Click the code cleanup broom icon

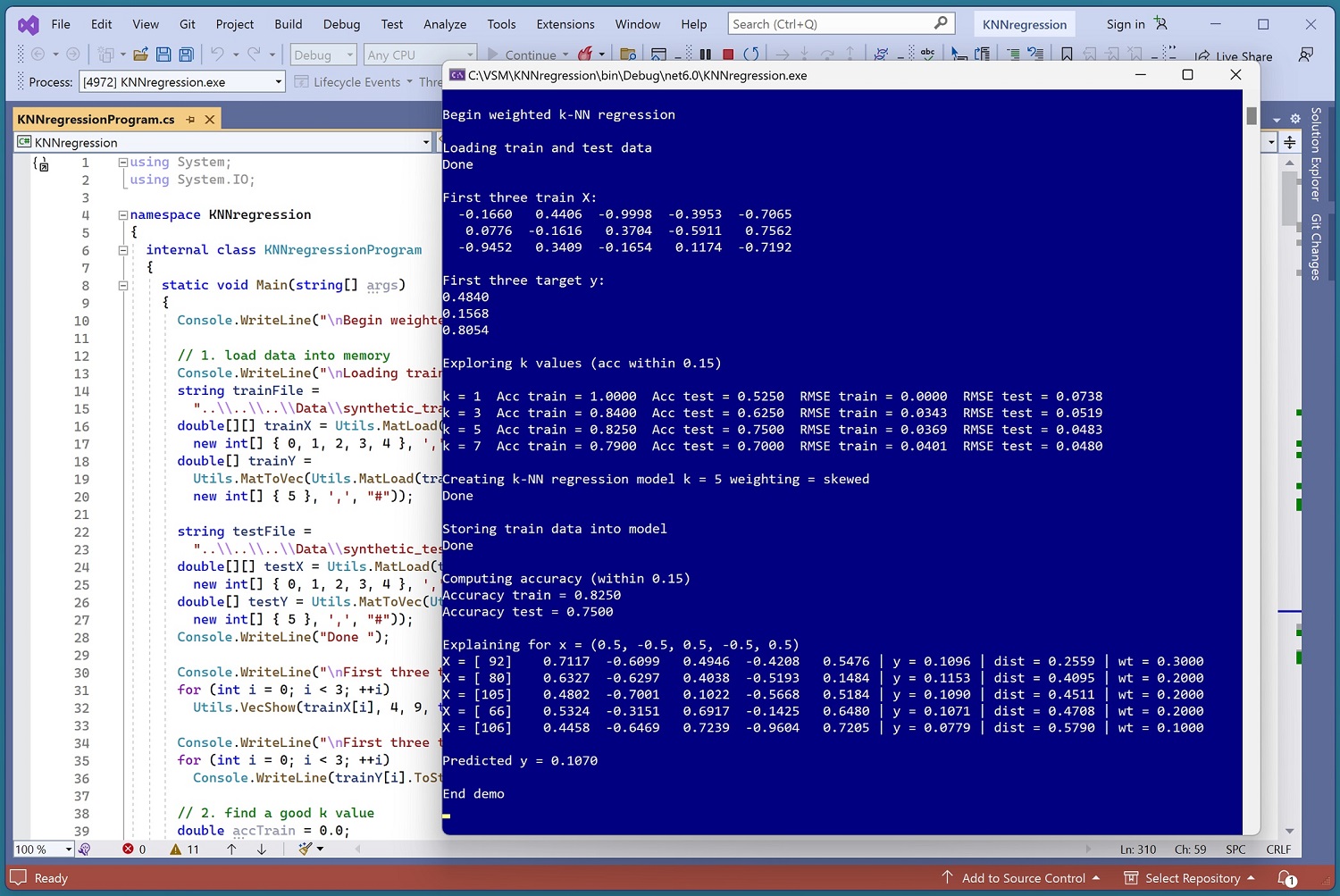(306, 849)
